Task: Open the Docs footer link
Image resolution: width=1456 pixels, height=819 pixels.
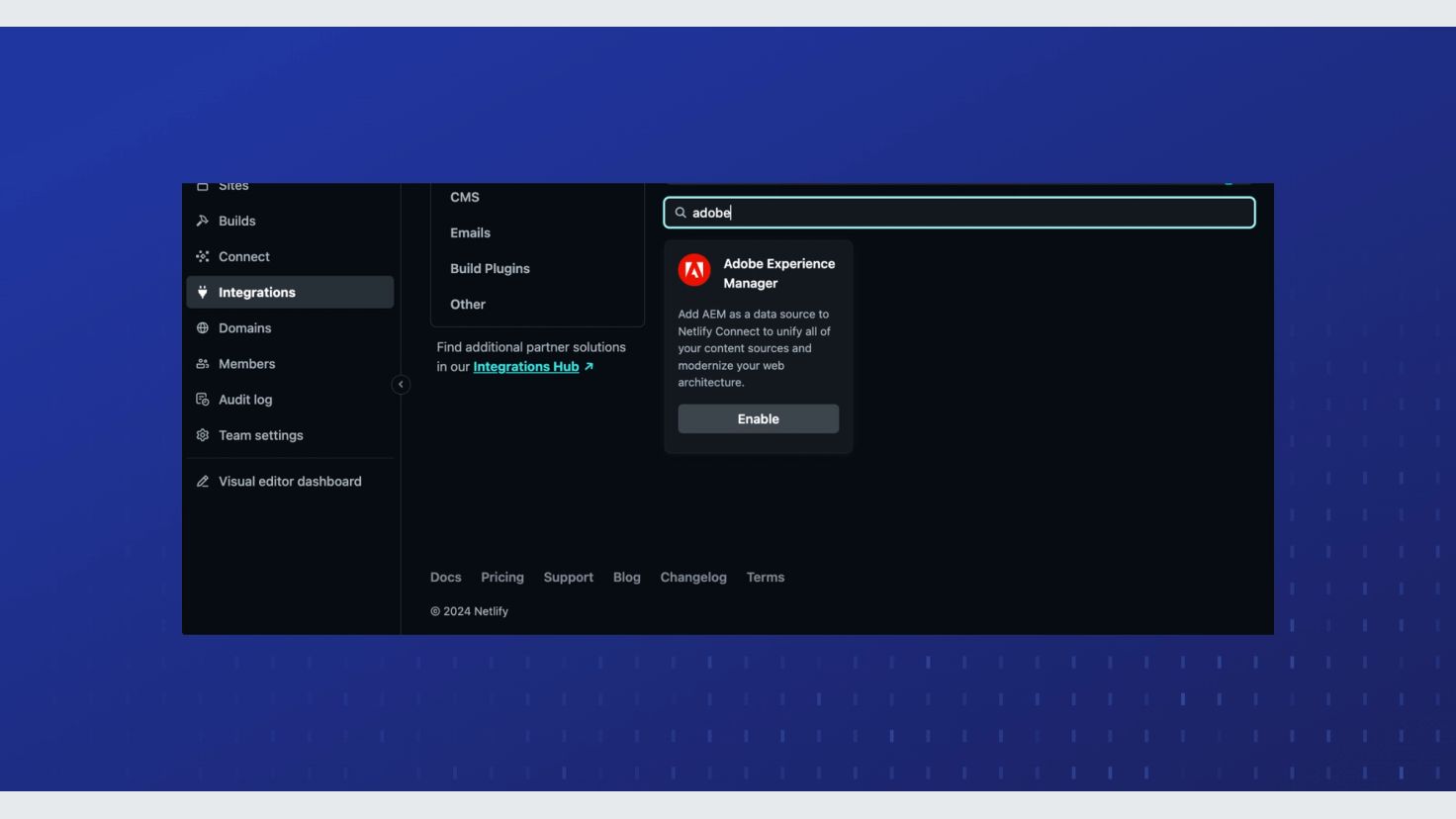Action: click(x=446, y=577)
